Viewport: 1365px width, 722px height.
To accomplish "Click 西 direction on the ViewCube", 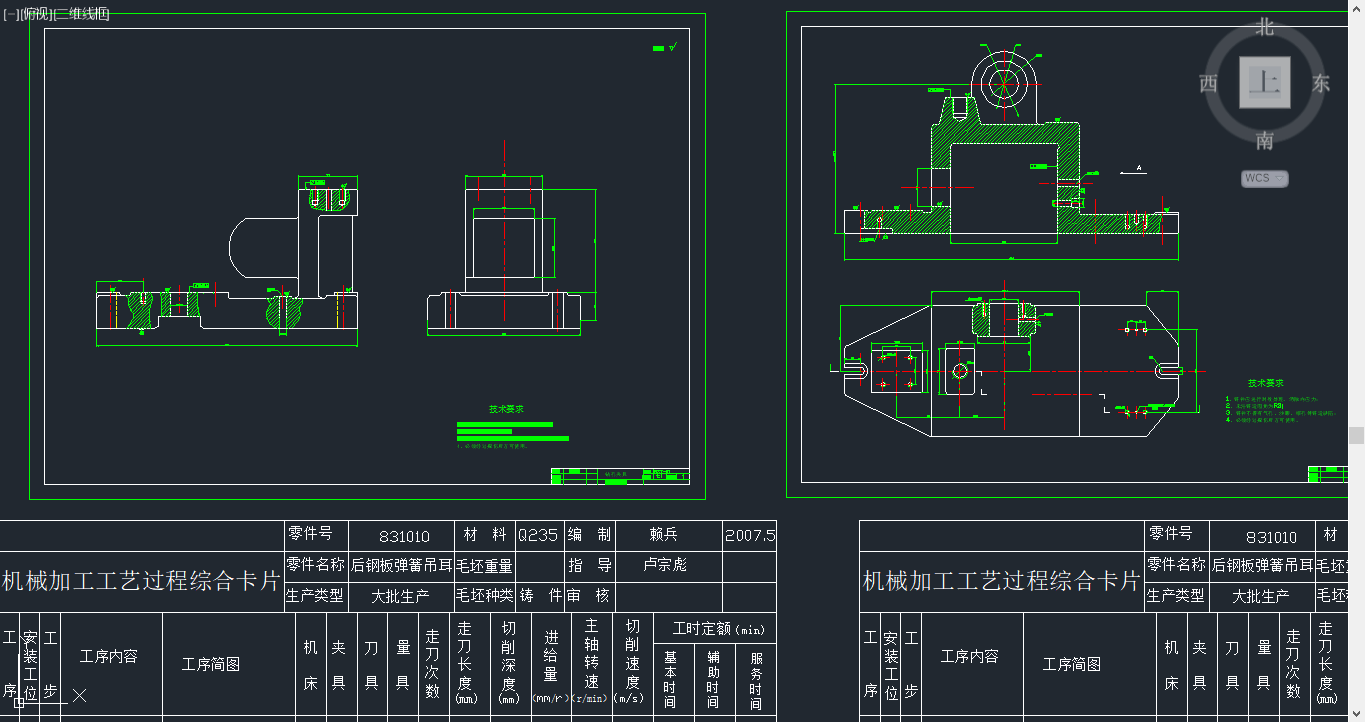I will tap(1207, 84).
